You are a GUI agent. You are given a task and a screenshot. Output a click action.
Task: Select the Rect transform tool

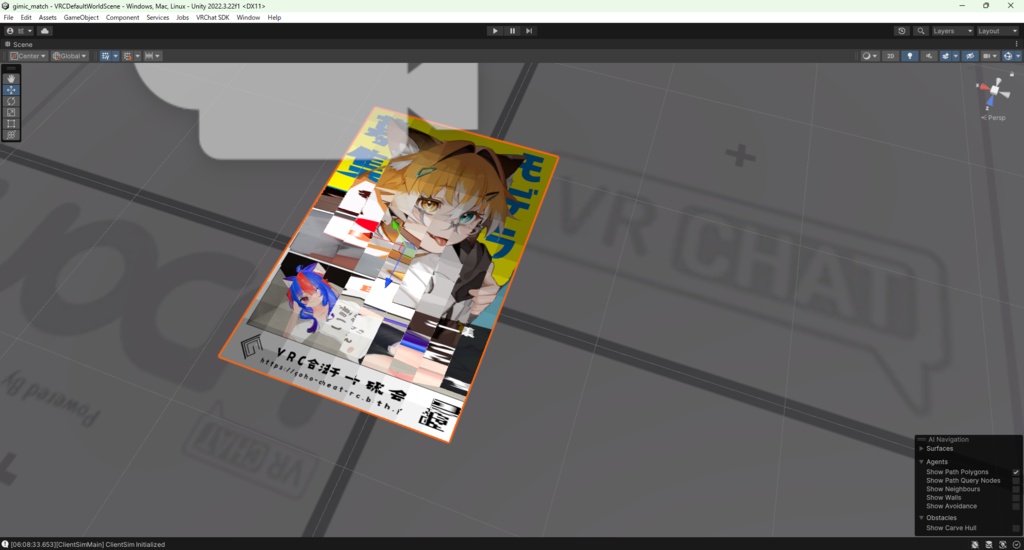coord(11,123)
